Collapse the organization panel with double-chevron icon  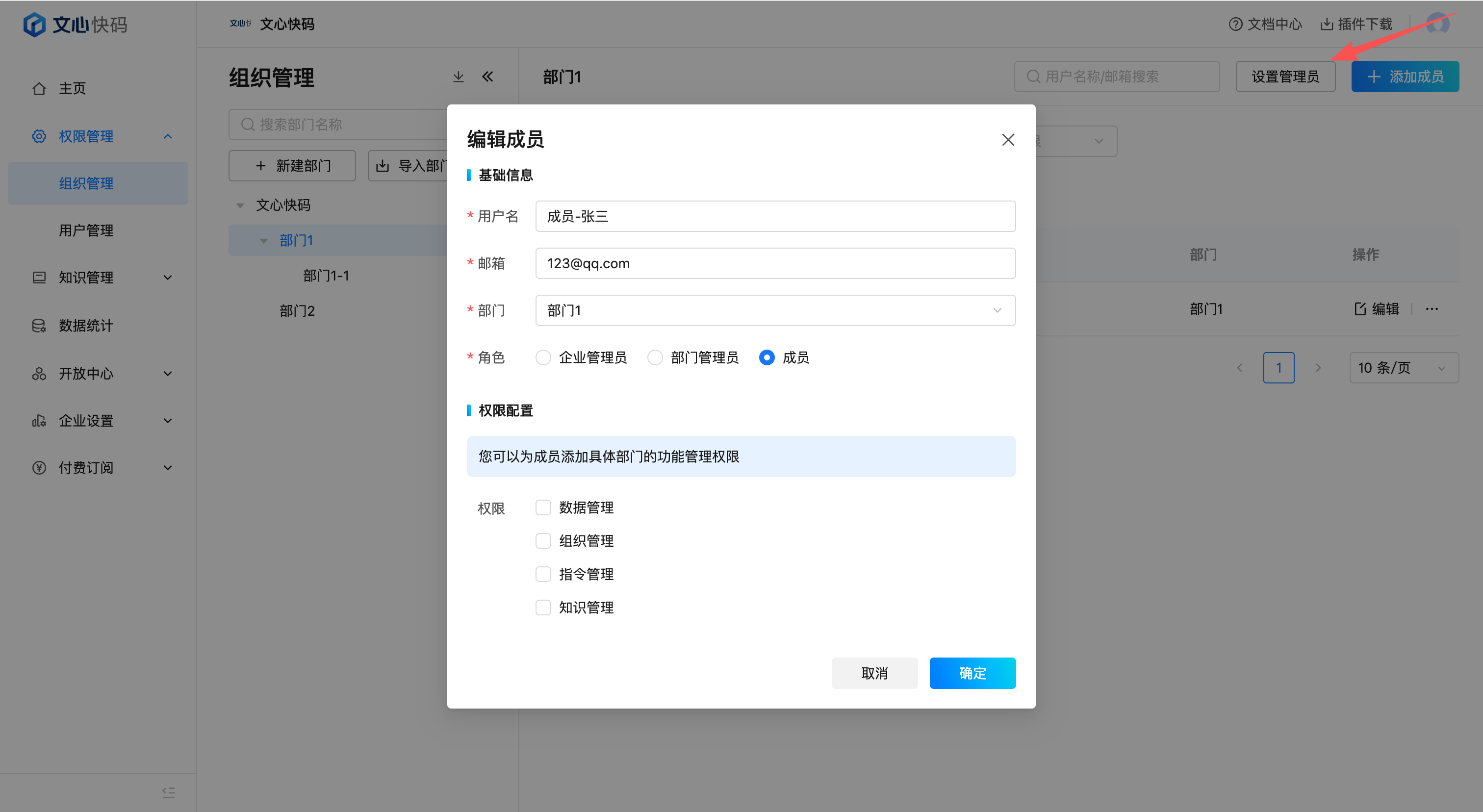(487, 76)
